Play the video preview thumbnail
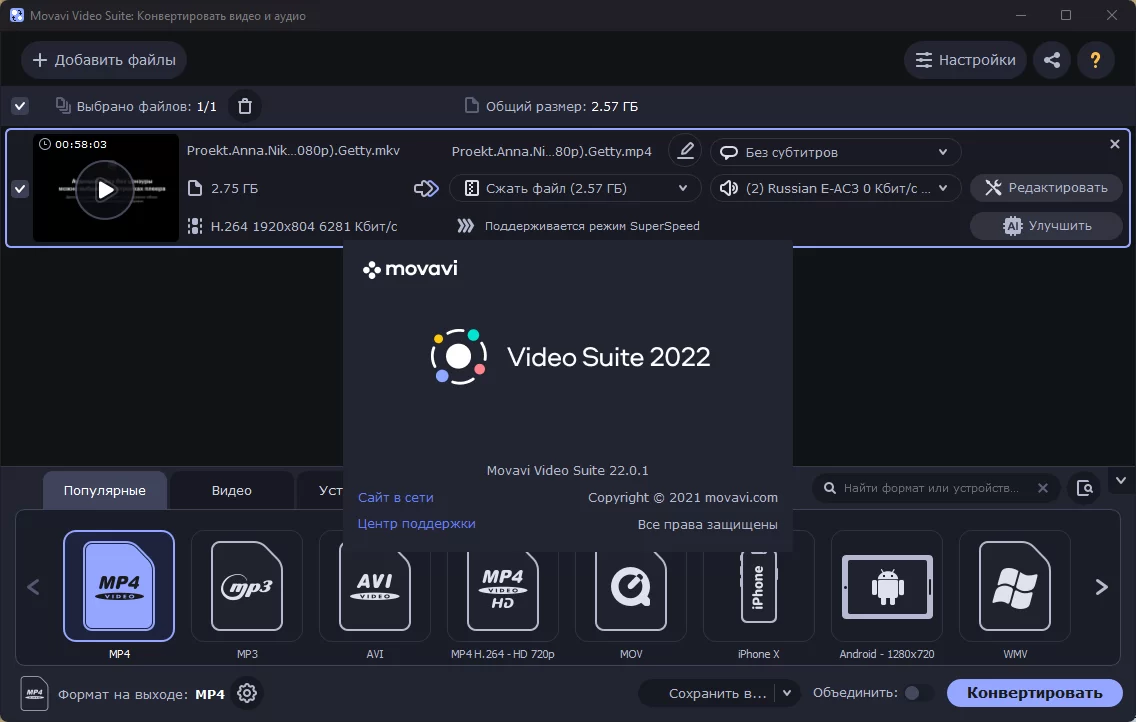The height and width of the screenshot is (722, 1136). coord(106,190)
